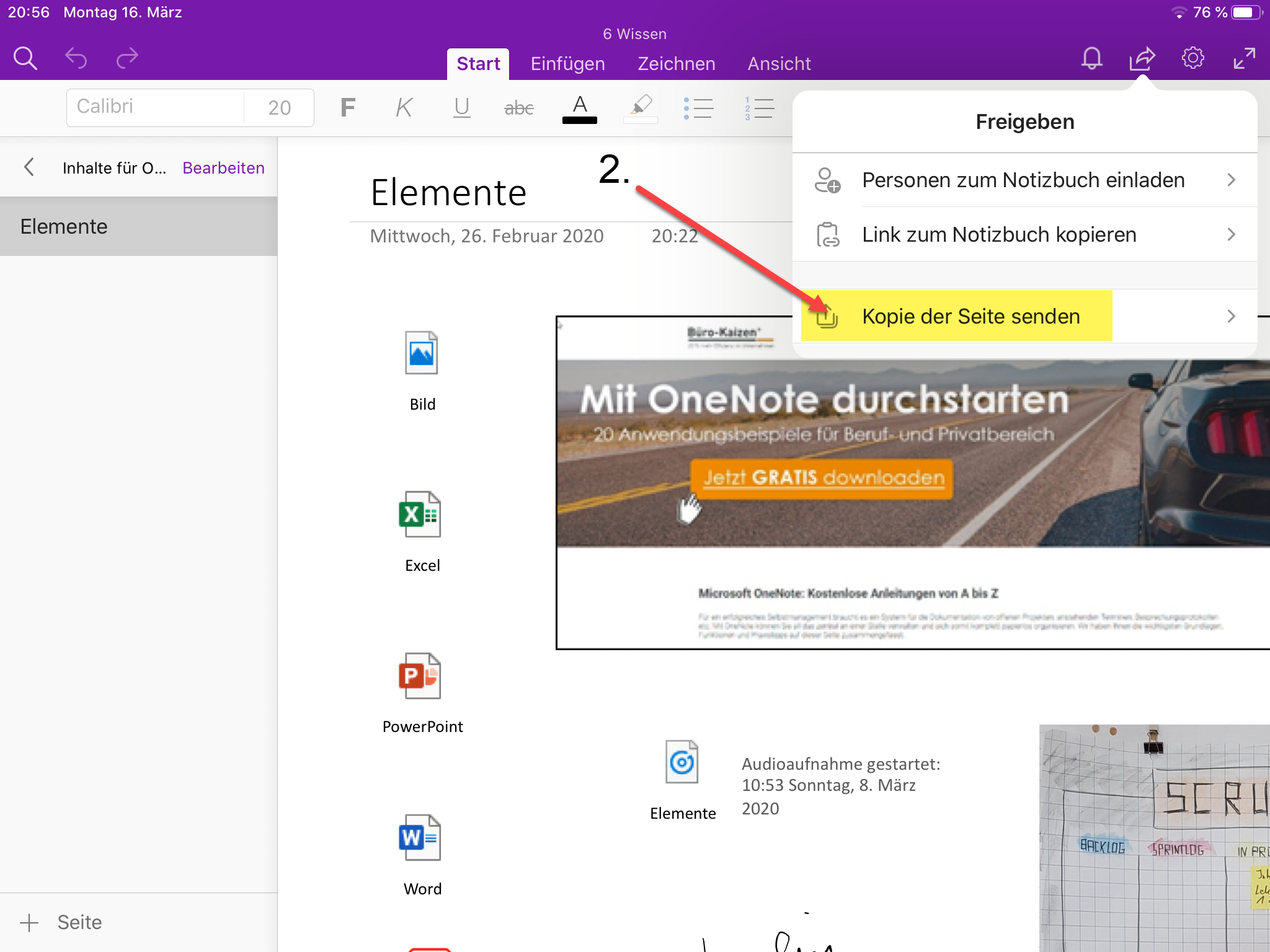
Task: Open the Excel file attachment icon
Action: tap(420, 514)
